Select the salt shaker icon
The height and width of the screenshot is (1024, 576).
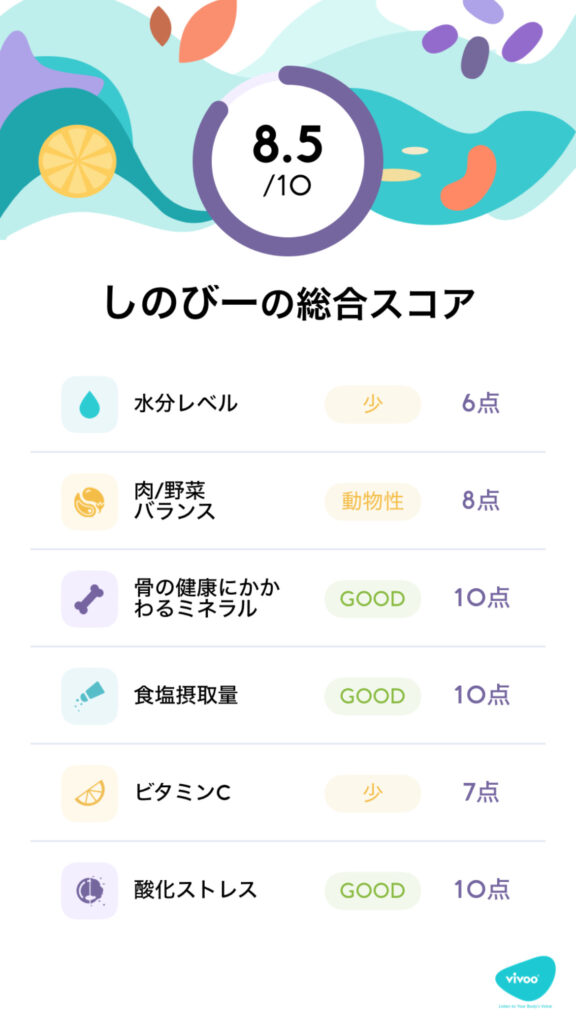click(x=88, y=696)
